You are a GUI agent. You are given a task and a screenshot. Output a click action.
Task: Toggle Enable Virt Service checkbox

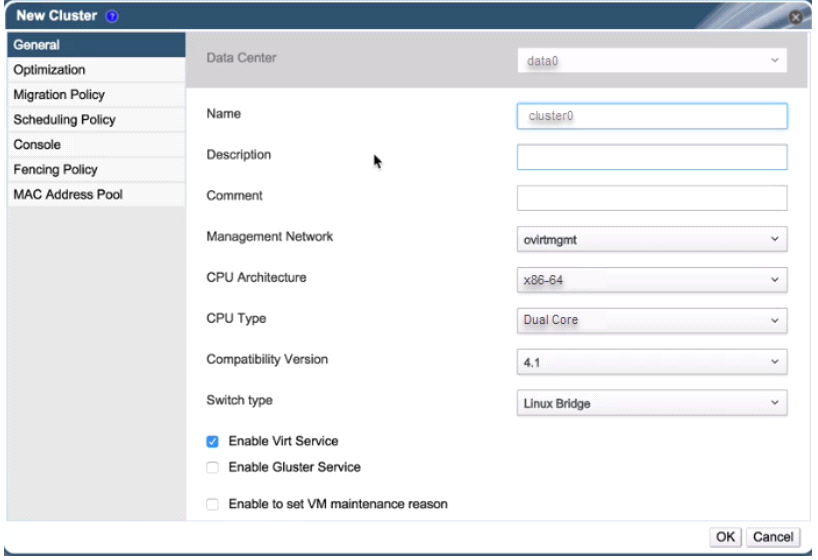(212, 442)
